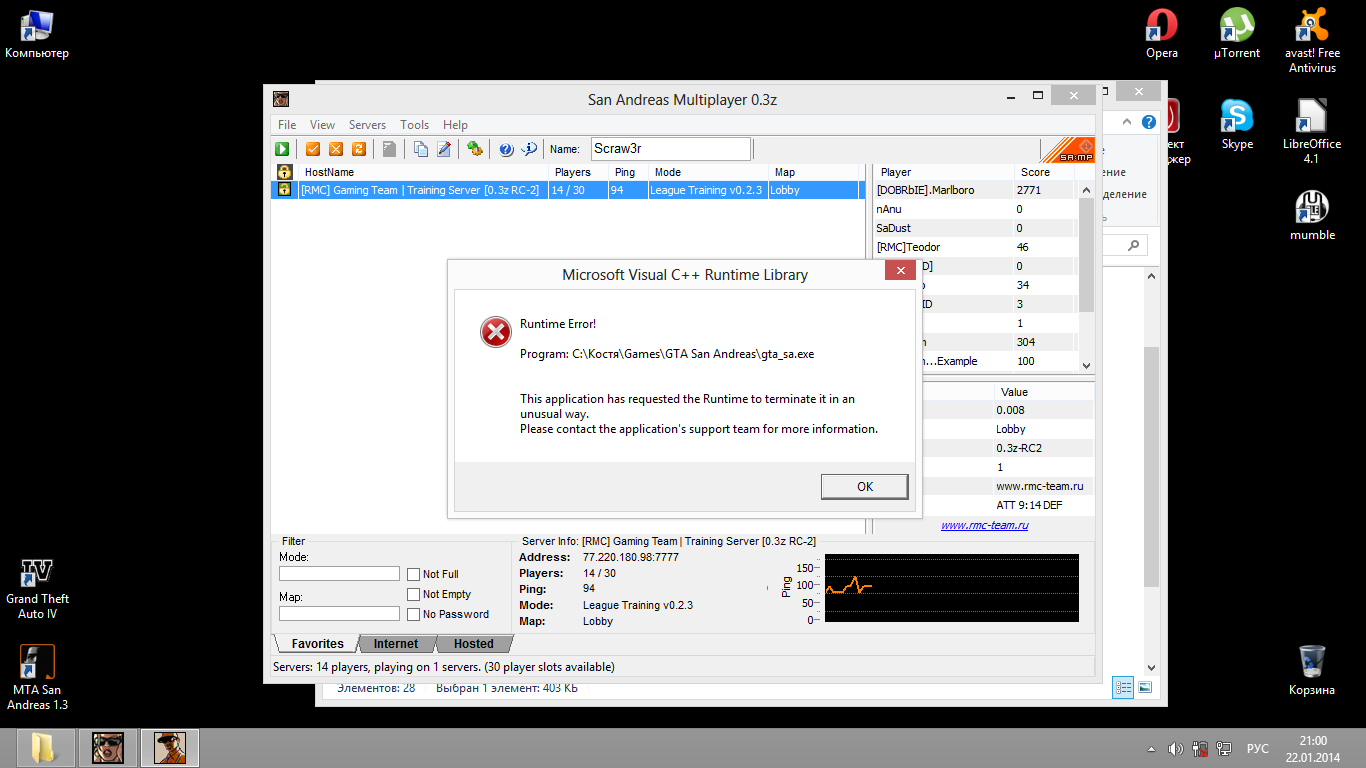Expand the Explorer ribbon chevron
This screenshot has width=1366, height=768.
coord(1127,122)
